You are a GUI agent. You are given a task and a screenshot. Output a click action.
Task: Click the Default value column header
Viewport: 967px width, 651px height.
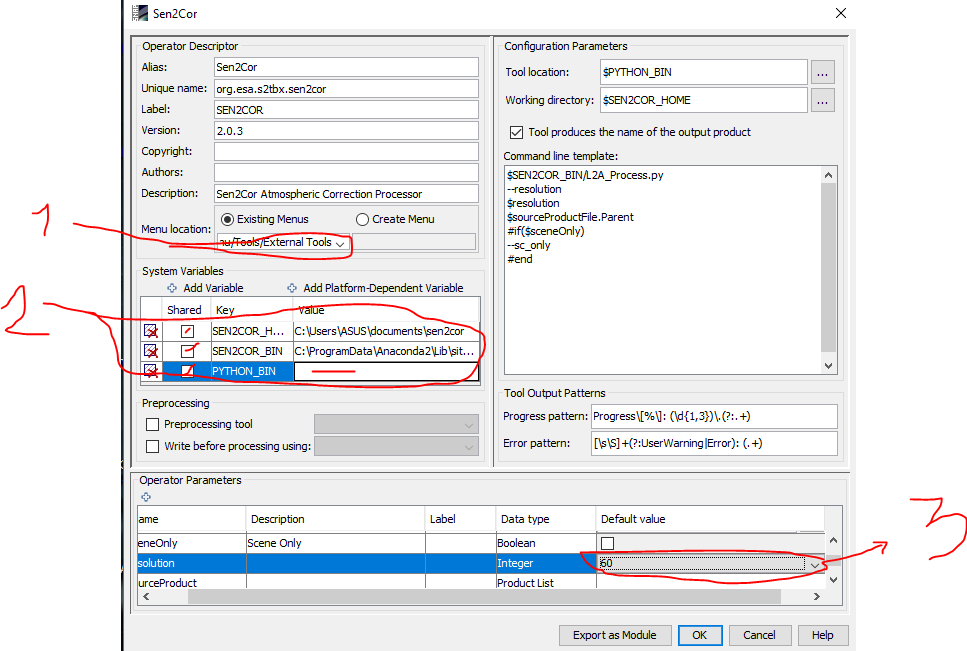click(710, 519)
